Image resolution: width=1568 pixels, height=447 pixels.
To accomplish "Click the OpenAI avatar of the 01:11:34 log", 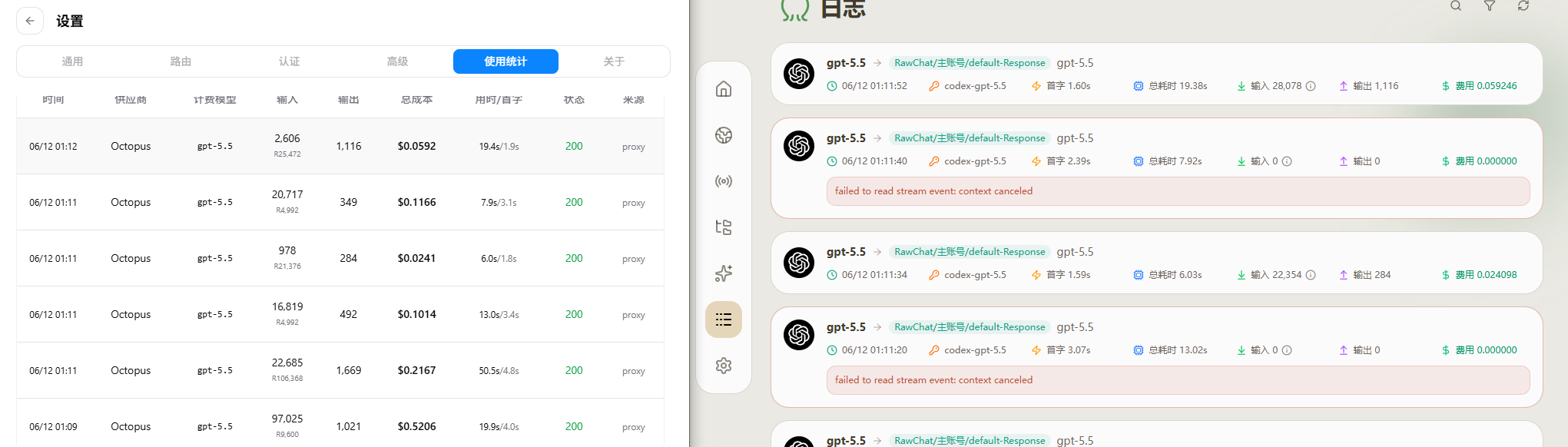I will coord(799,263).
